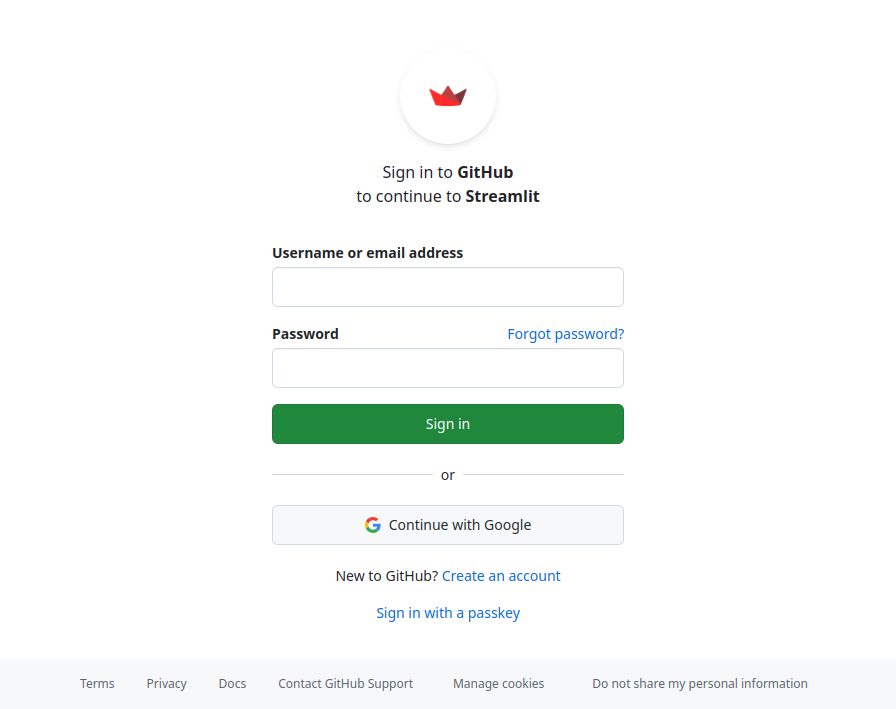Focus the Username or email address field
This screenshot has height=709, width=896.
[448, 287]
